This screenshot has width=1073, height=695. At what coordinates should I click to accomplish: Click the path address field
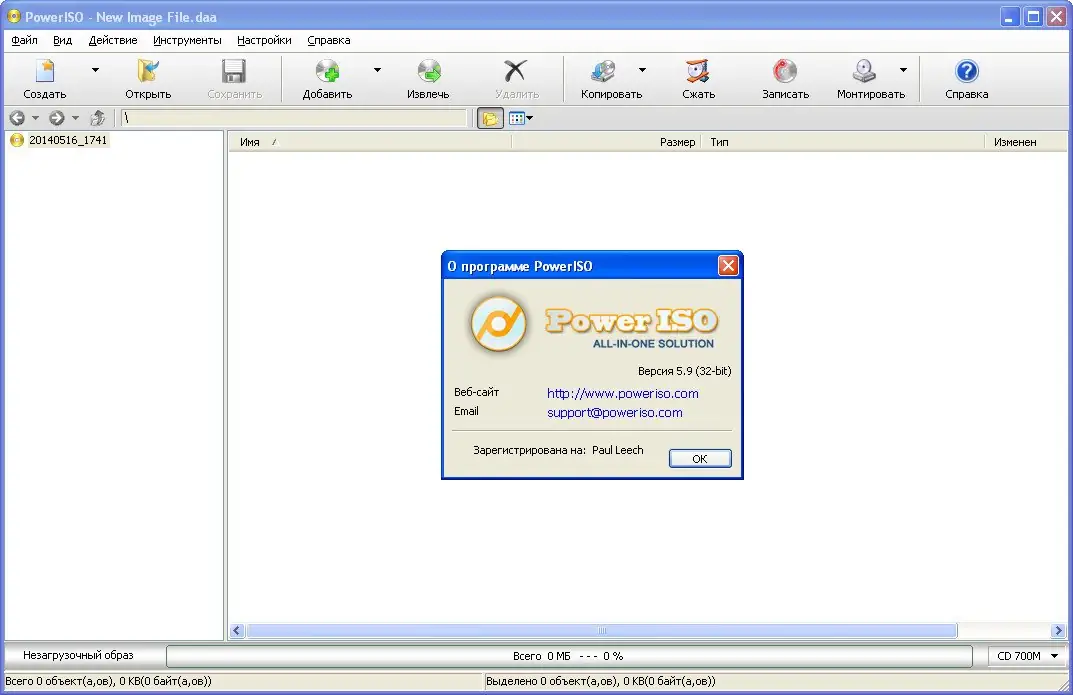click(294, 118)
